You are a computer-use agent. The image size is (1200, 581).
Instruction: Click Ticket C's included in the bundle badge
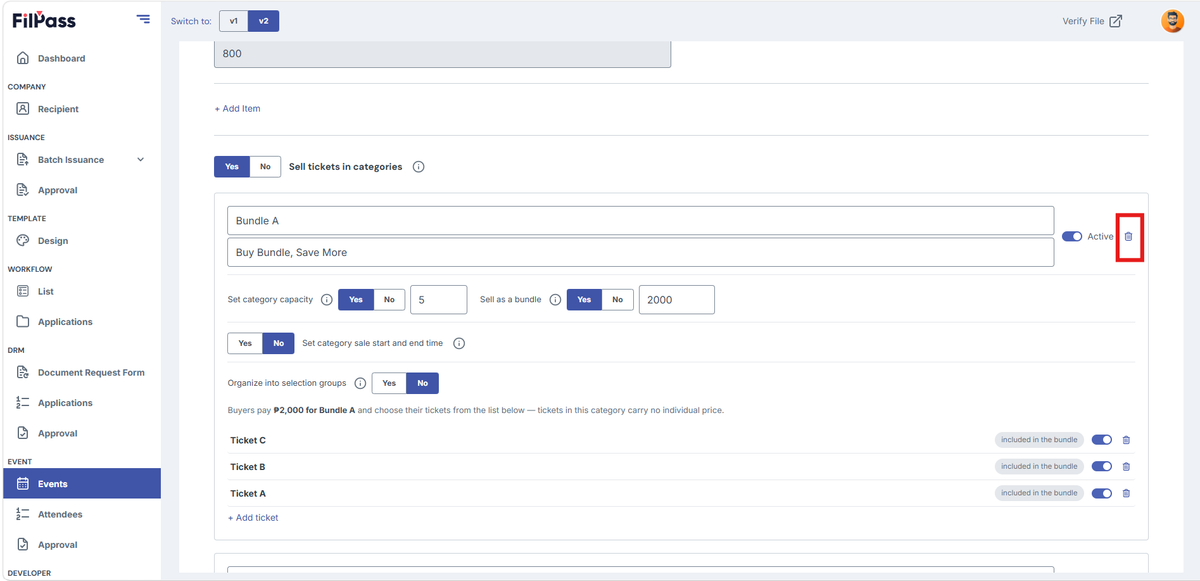[x=1039, y=440]
